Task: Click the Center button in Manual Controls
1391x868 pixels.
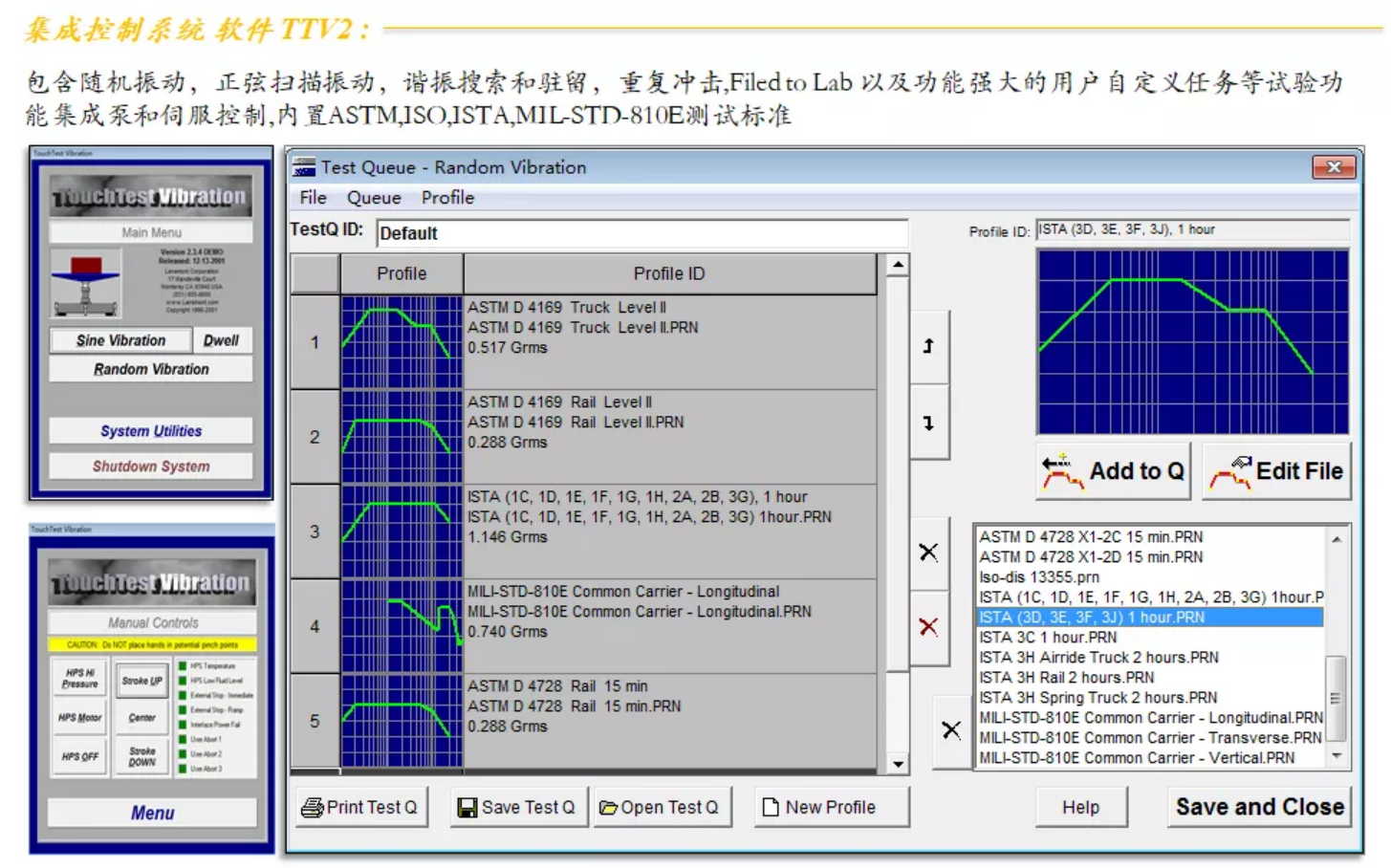Action: click(142, 718)
